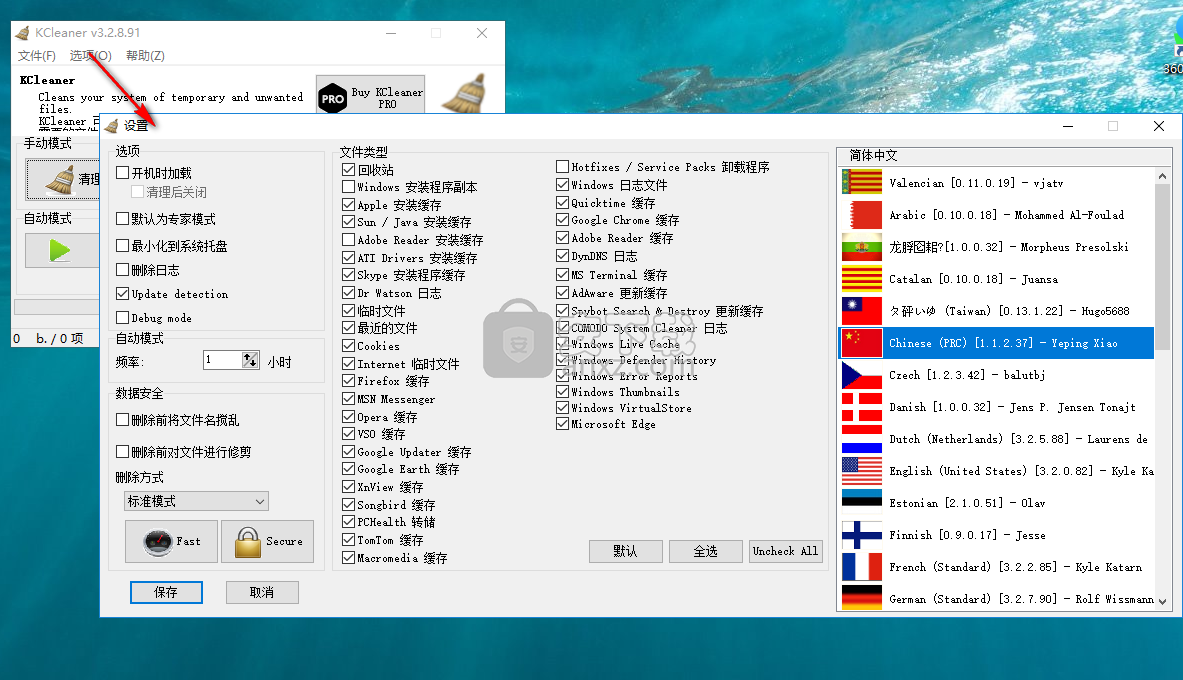Screen dimensions: 1183x680
Task: Open the 帮助(Z) menu
Action: 145,56
